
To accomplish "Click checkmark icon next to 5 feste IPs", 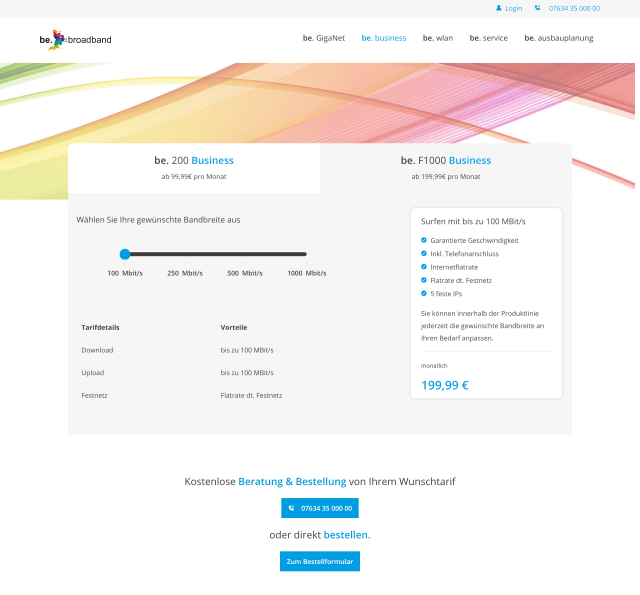I will (424, 293).
